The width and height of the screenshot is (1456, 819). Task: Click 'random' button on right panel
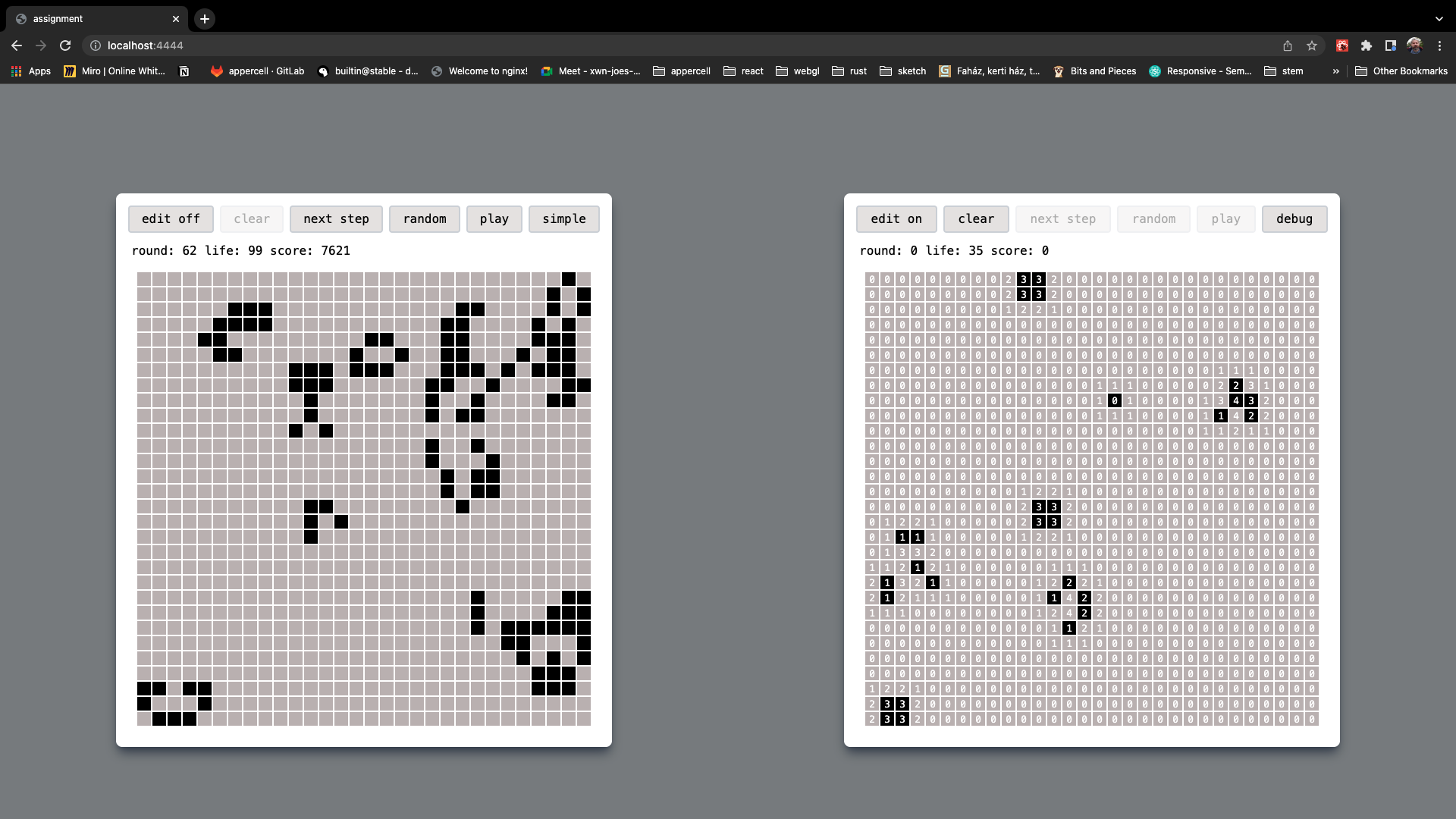[x=1153, y=218]
